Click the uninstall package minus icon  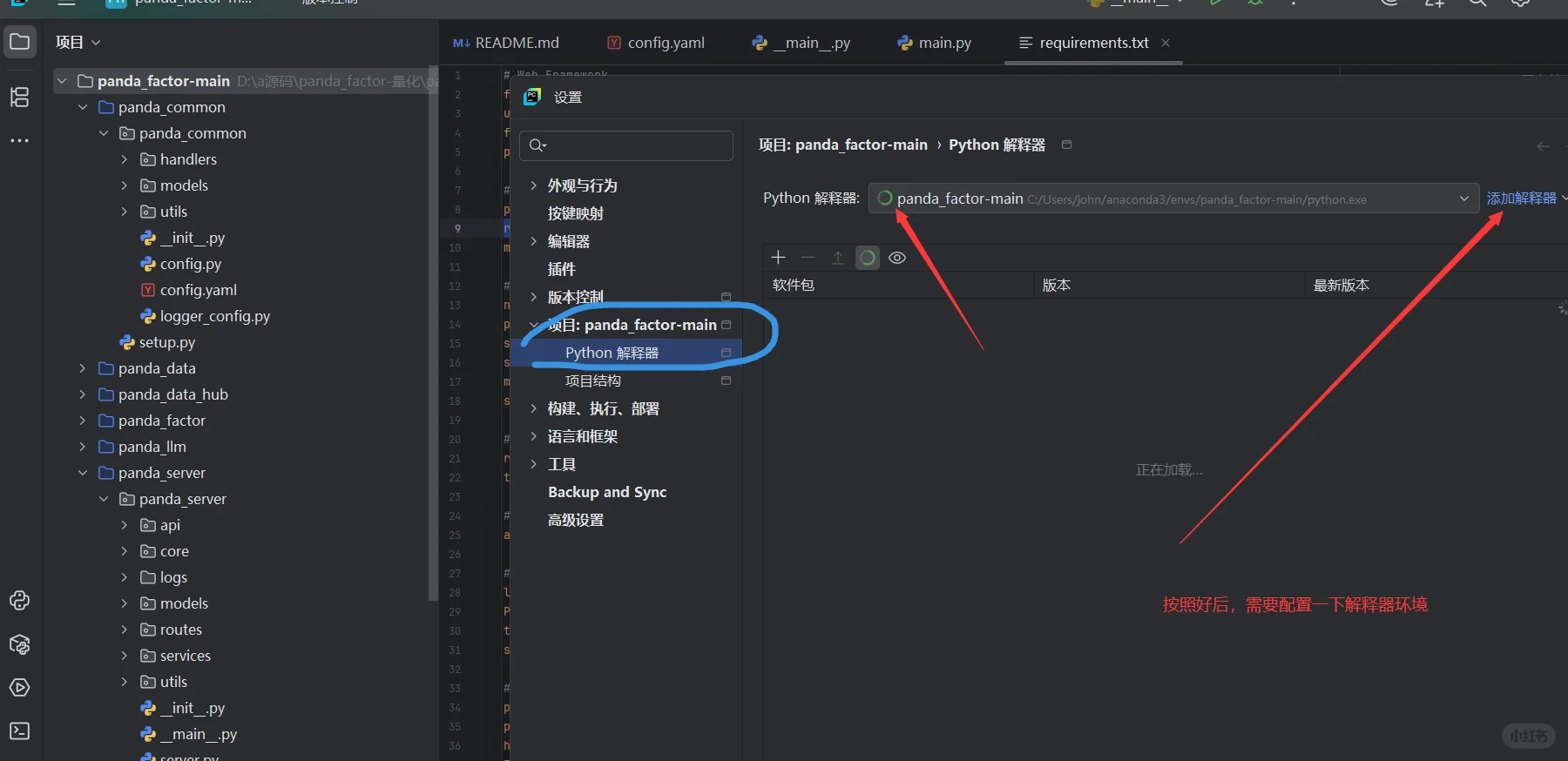[x=808, y=258]
